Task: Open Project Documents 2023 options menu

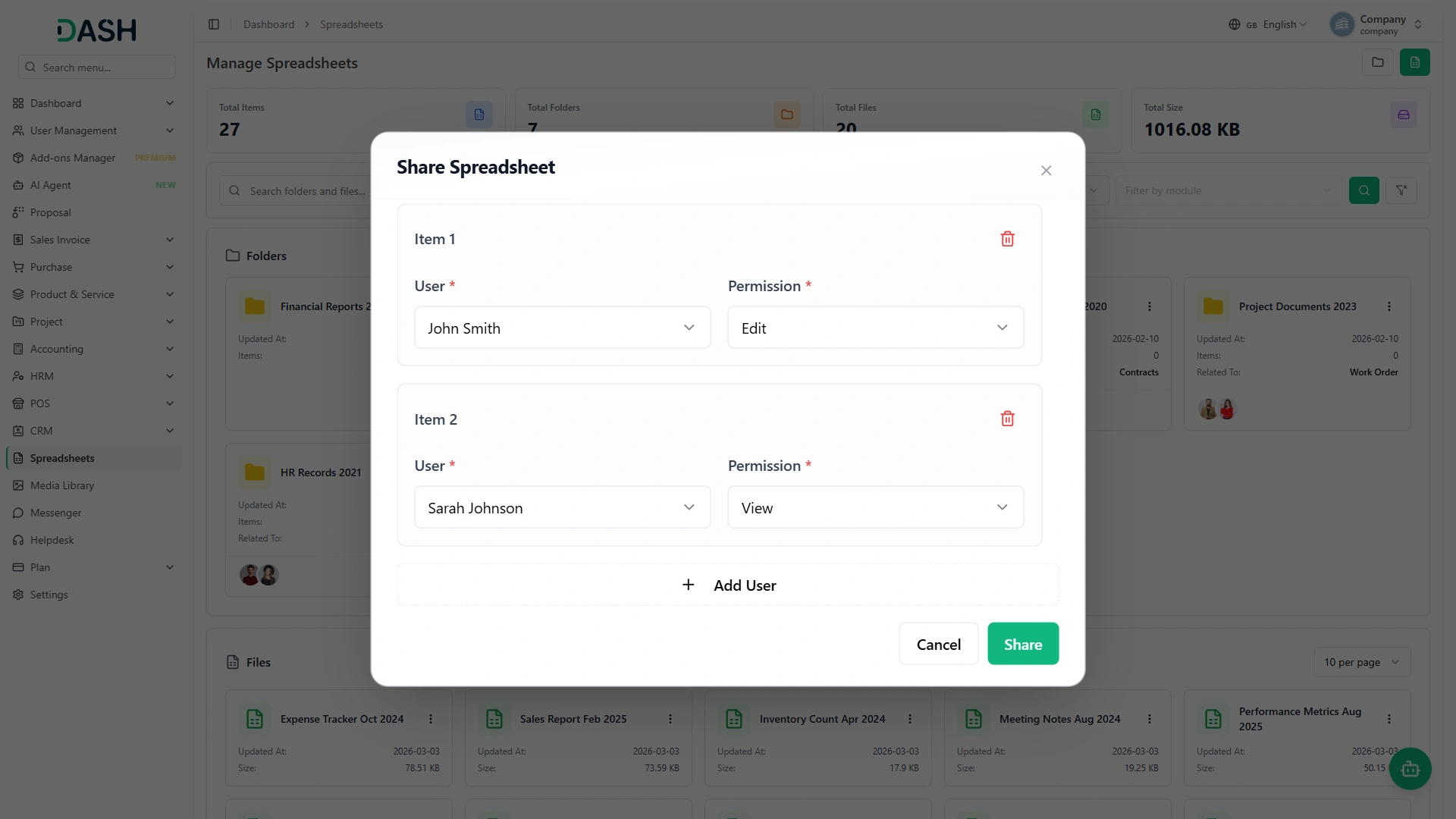Action: click(x=1389, y=306)
